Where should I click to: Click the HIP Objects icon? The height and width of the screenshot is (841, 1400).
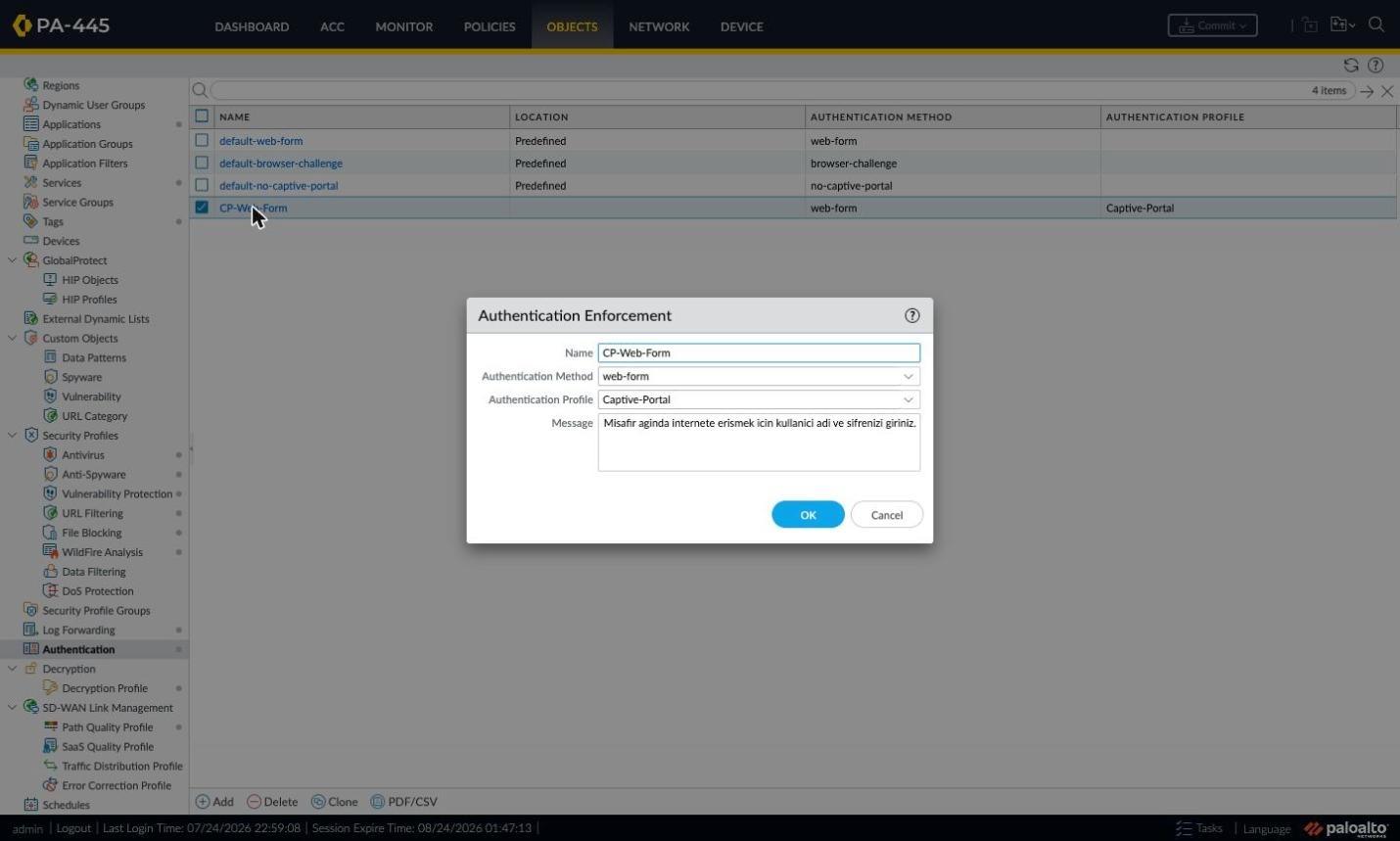pyautogui.click(x=51, y=280)
